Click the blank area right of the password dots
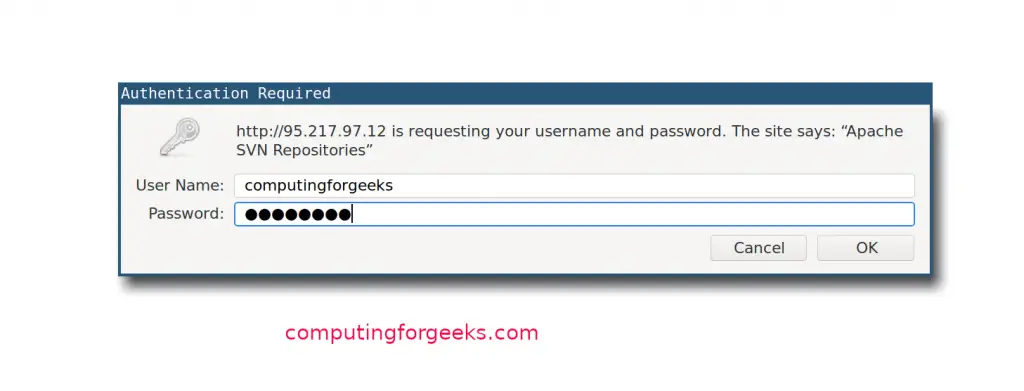 pyautogui.click(x=632, y=214)
